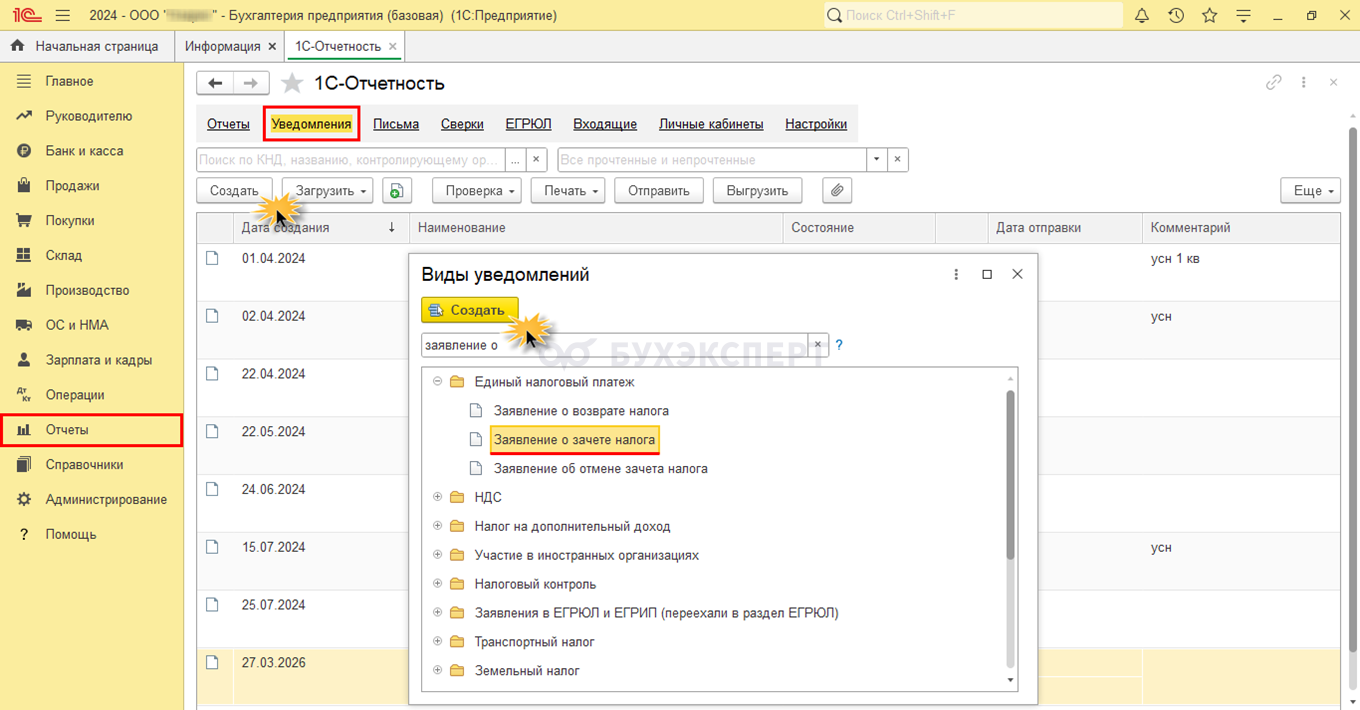This screenshot has width=1360, height=710.
Task: Expand the Транспортный налог folder
Action: coord(437,642)
